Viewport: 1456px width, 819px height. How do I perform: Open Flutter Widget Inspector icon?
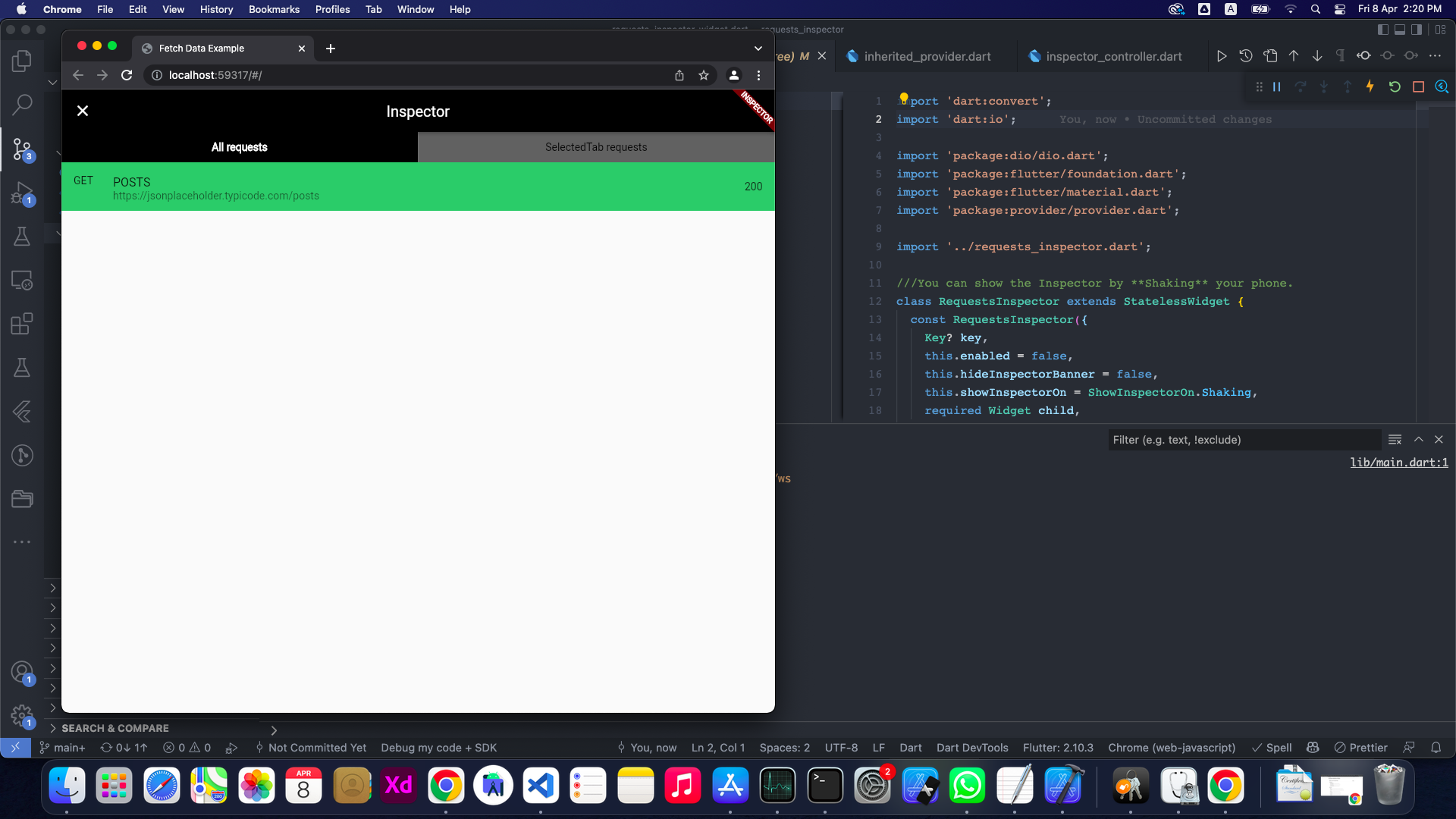pyautogui.click(x=1442, y=86)
